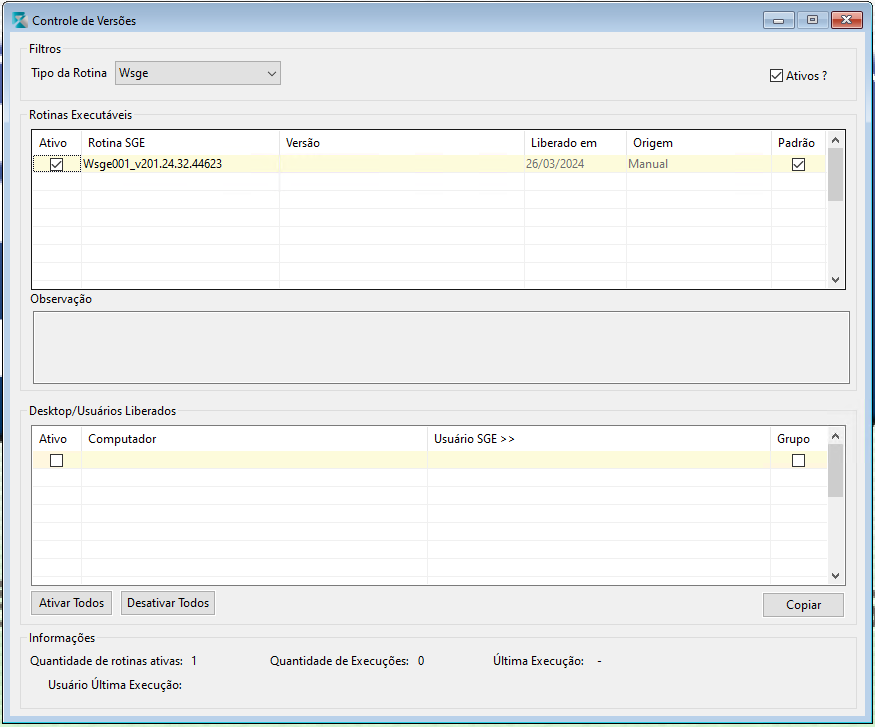Screen dimensions: 875x727
Task: Check Grupo box in Desktop/Usuários Liberados row
Action: pyautogui.click(x=799, y=460)
